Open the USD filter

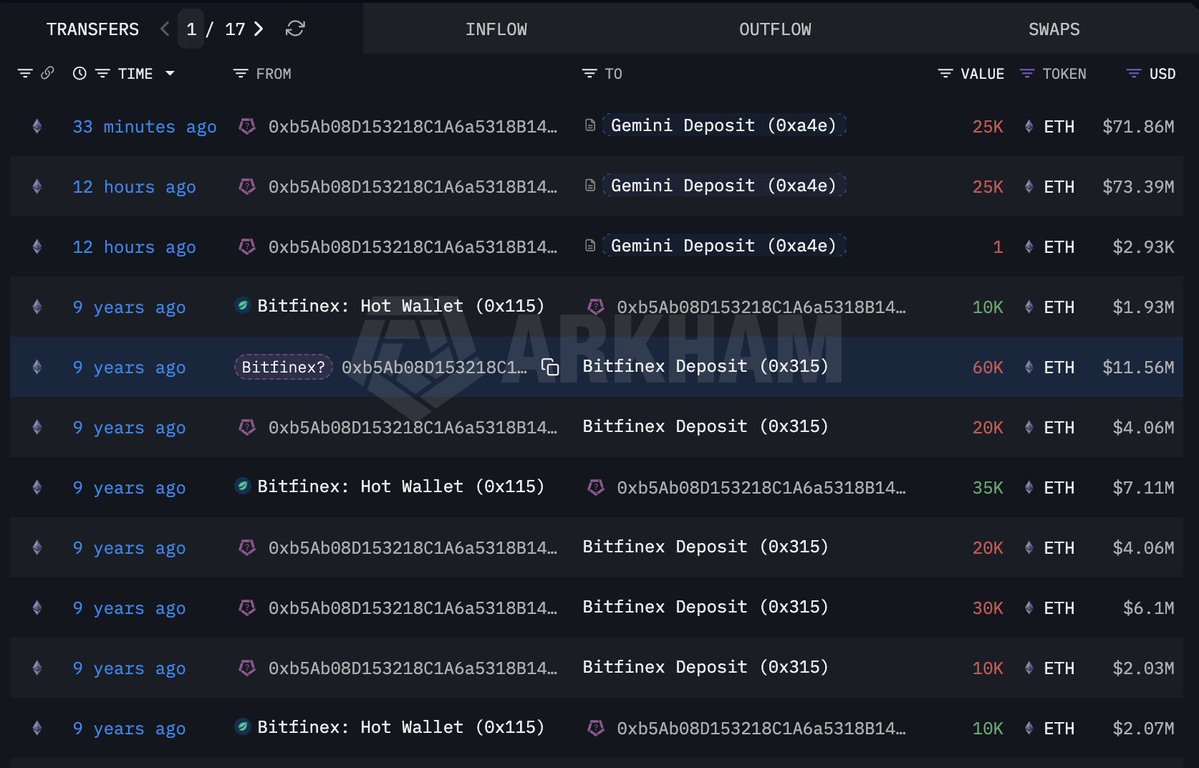tap(1133, 73)
